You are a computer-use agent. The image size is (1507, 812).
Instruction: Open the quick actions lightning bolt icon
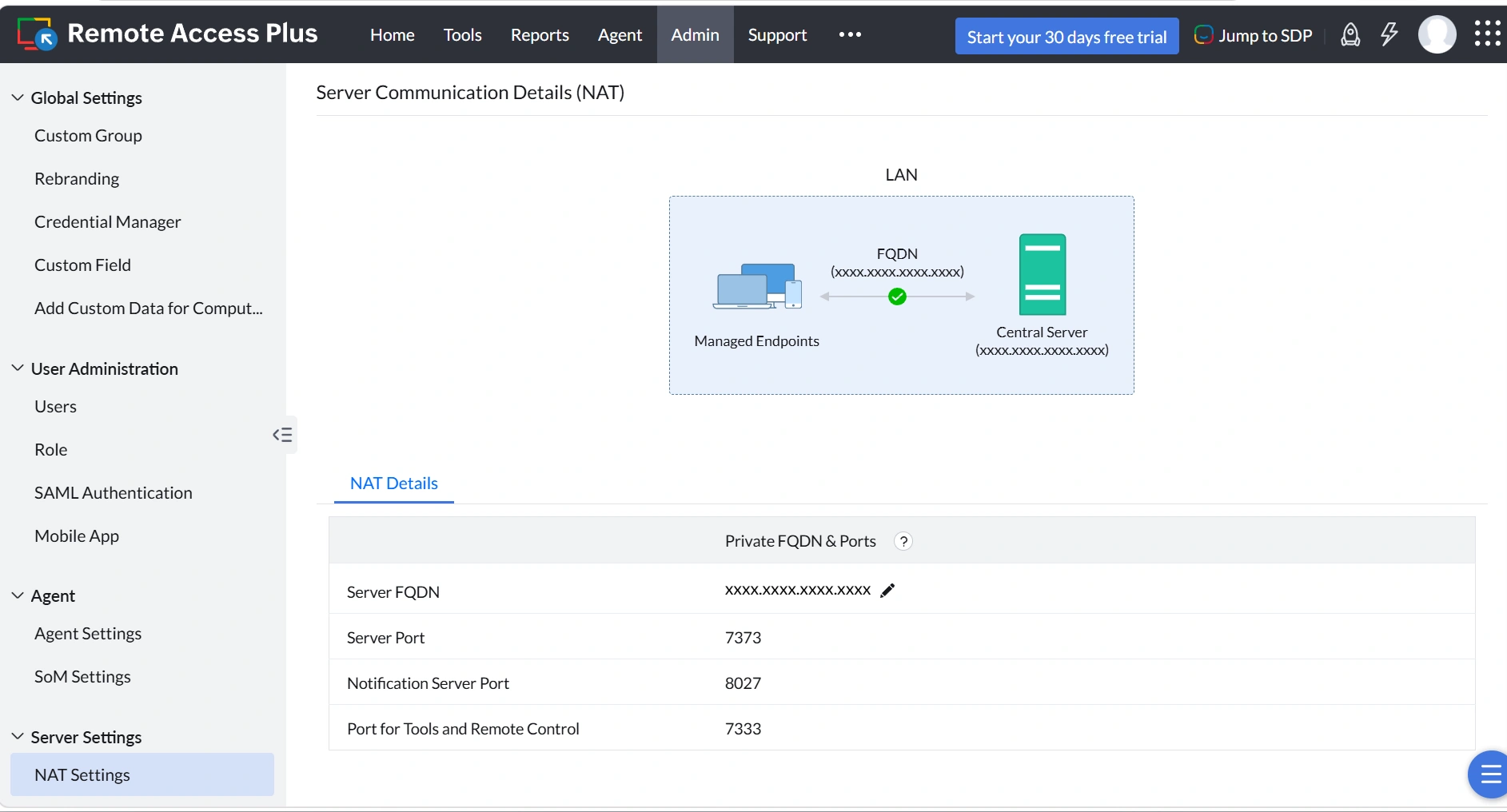(x=1389, y=34)
